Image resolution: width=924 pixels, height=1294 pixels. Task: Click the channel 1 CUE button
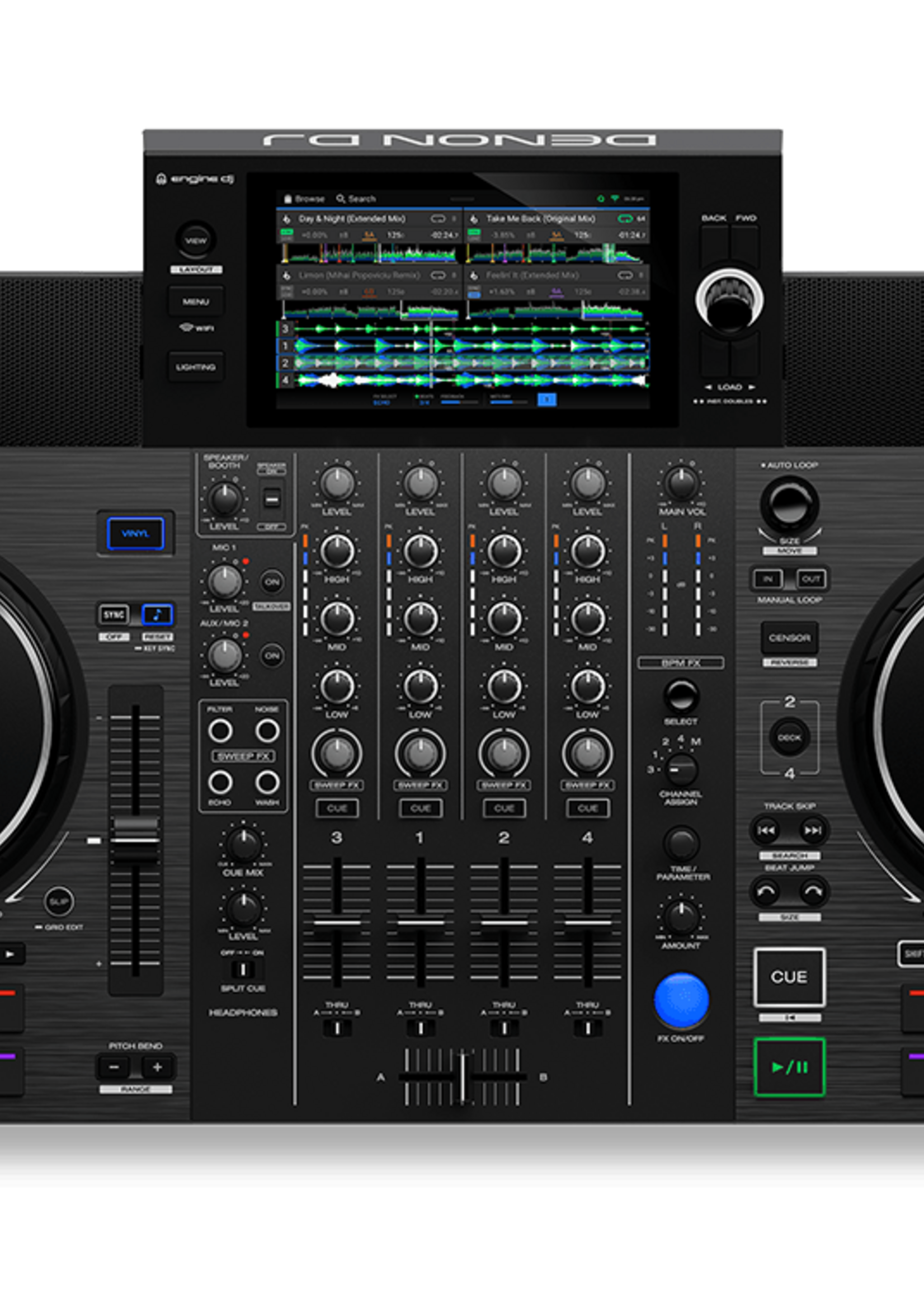click(x=421, y=808)
